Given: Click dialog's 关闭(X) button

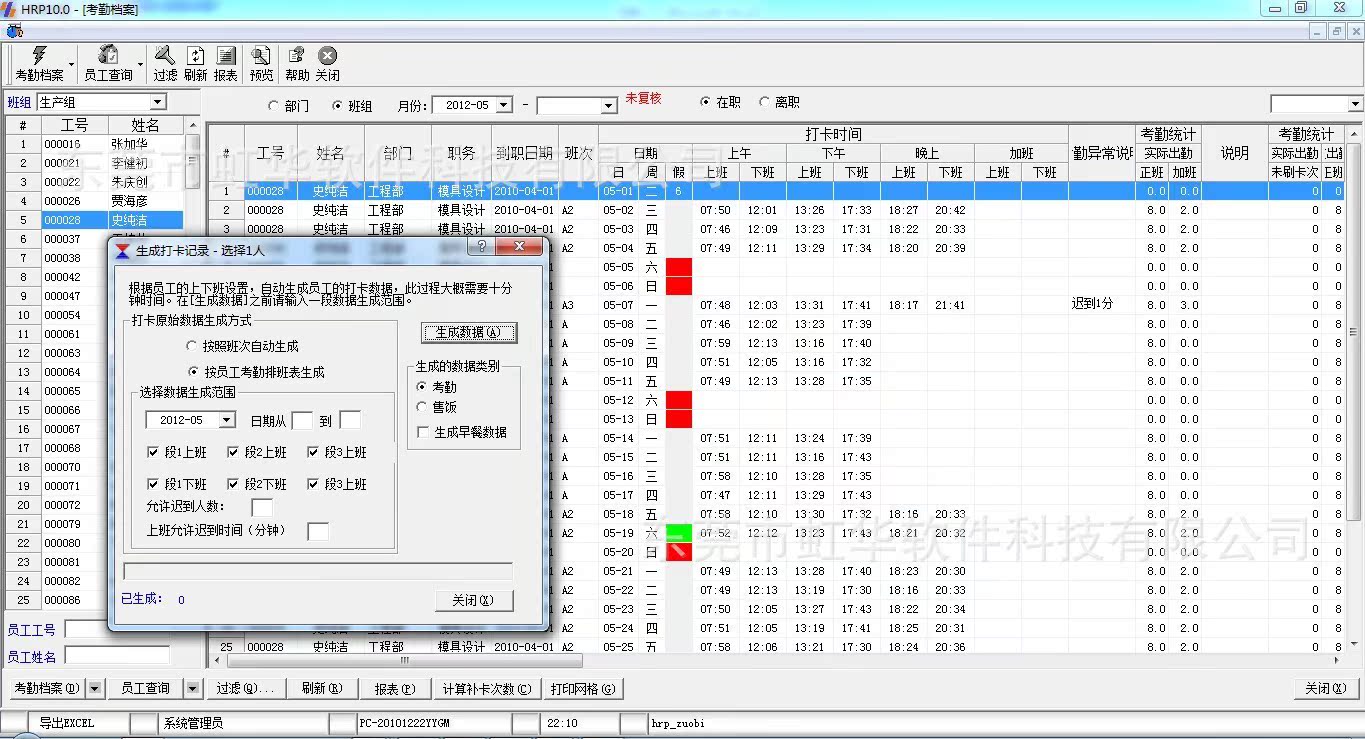Looking at the screenshot, I should (x=474, y=600).
